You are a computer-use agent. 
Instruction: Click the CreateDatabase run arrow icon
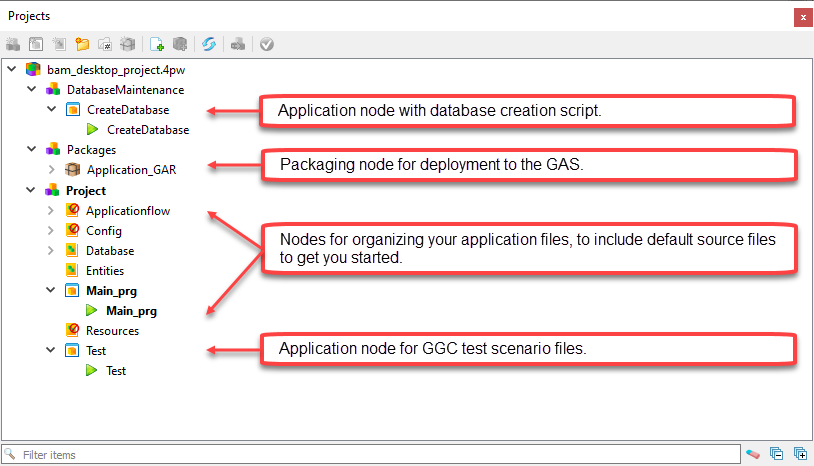pos(92,130)
